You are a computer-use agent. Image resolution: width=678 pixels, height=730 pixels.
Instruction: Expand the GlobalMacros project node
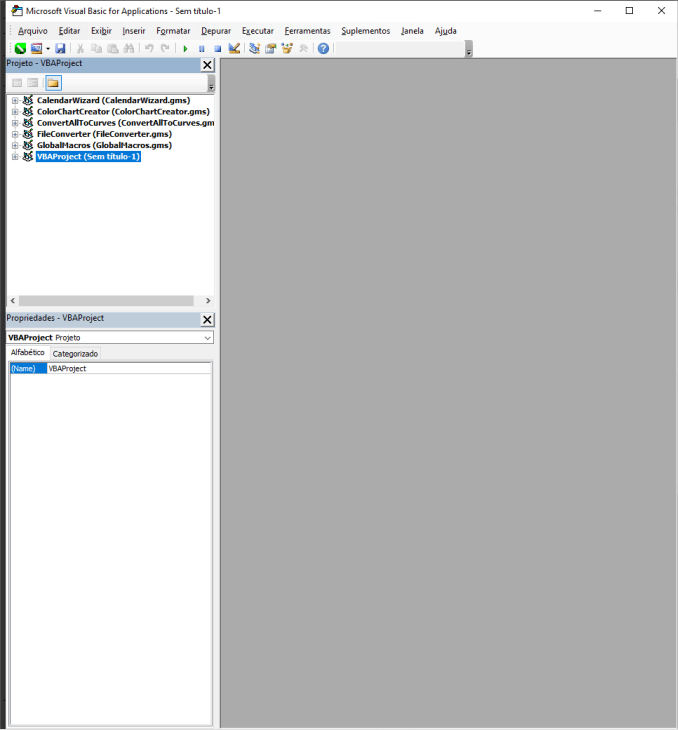pos(15,145)
